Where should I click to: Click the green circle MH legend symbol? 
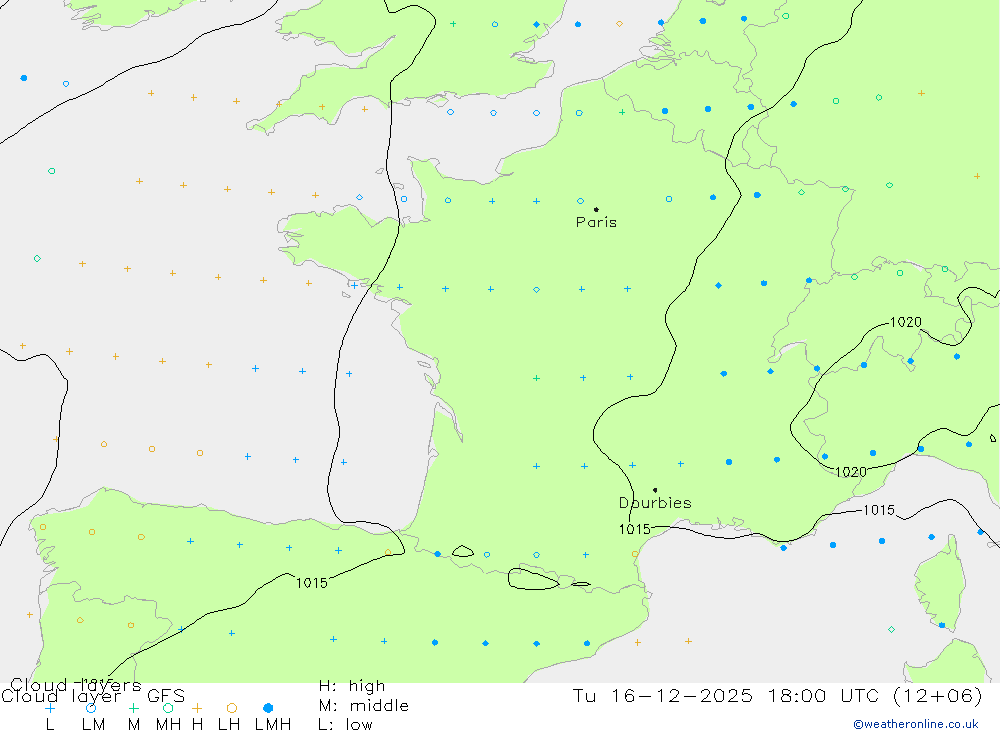click(168, 708)
